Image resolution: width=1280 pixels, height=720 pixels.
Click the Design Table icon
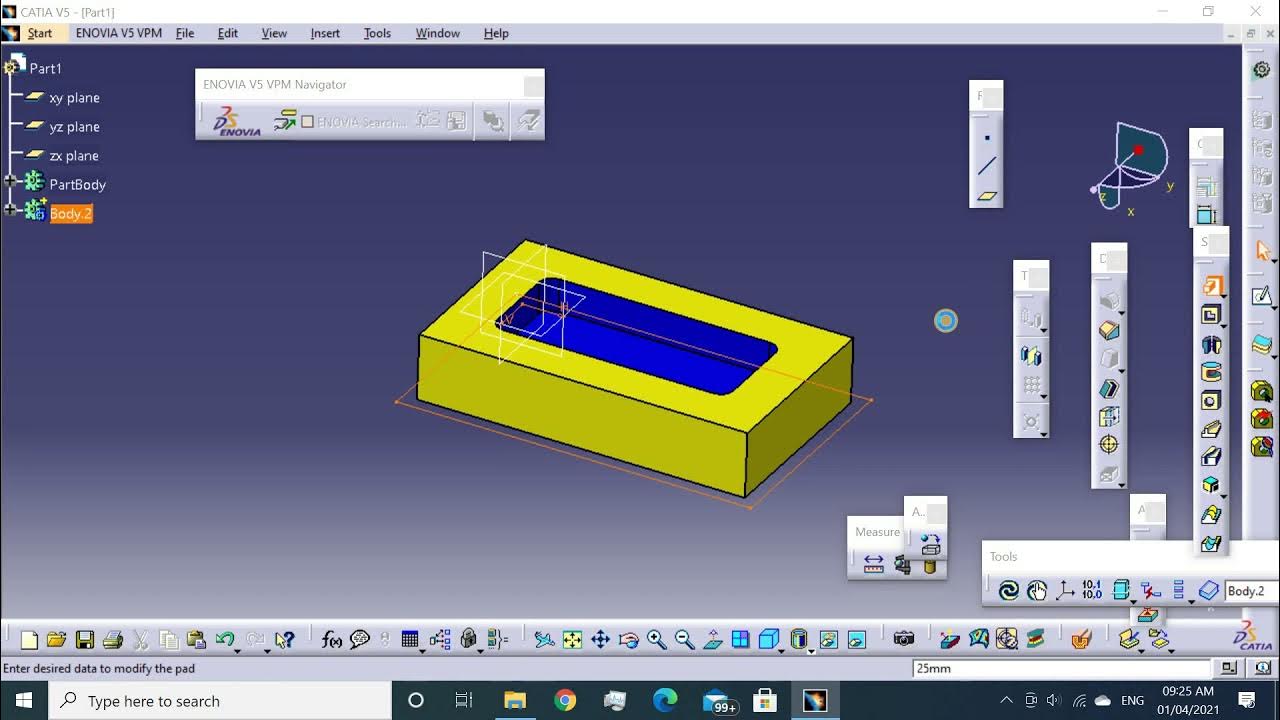[x=409, y=640]
